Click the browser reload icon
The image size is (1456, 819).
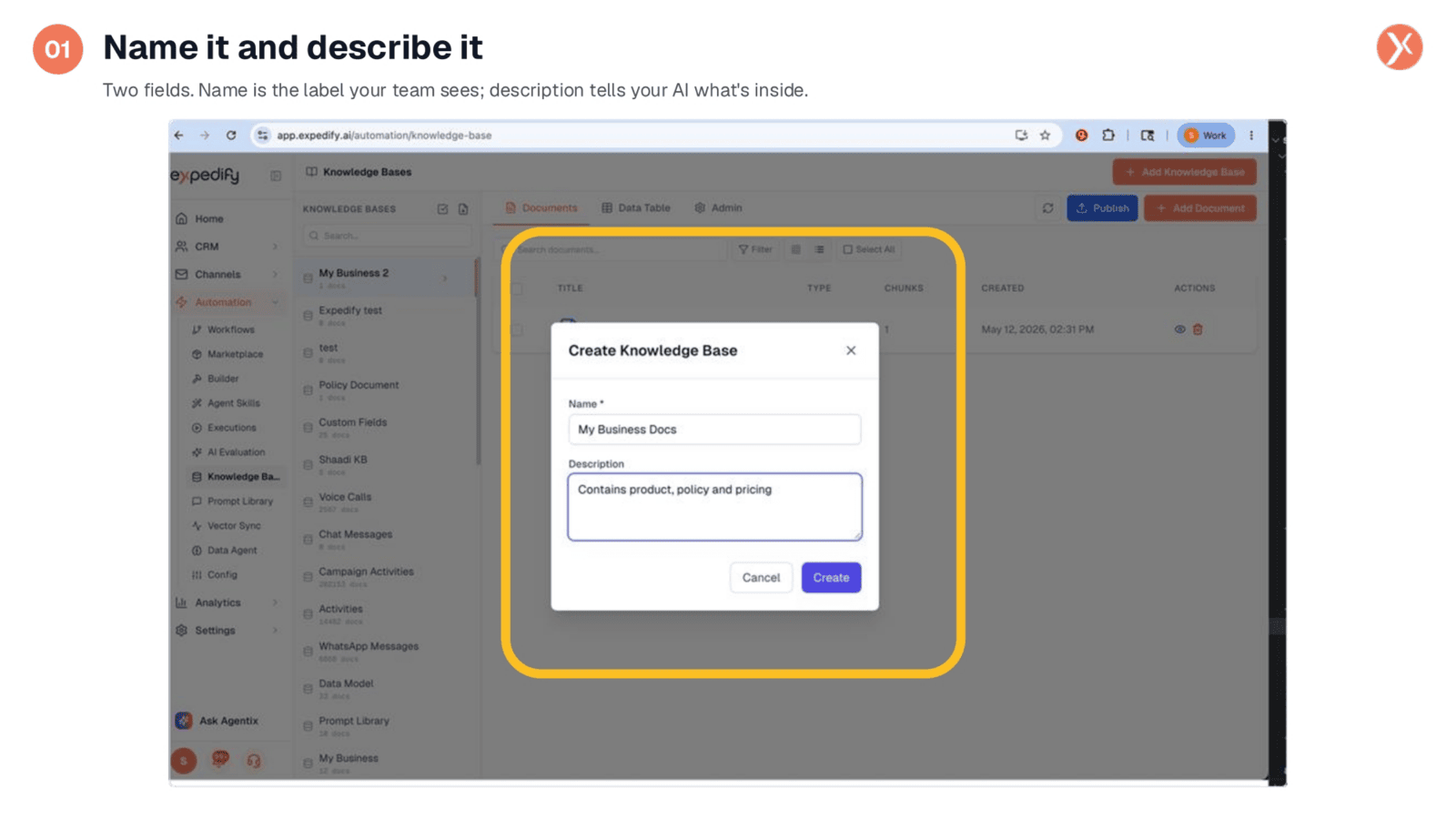tap(231, 135)
